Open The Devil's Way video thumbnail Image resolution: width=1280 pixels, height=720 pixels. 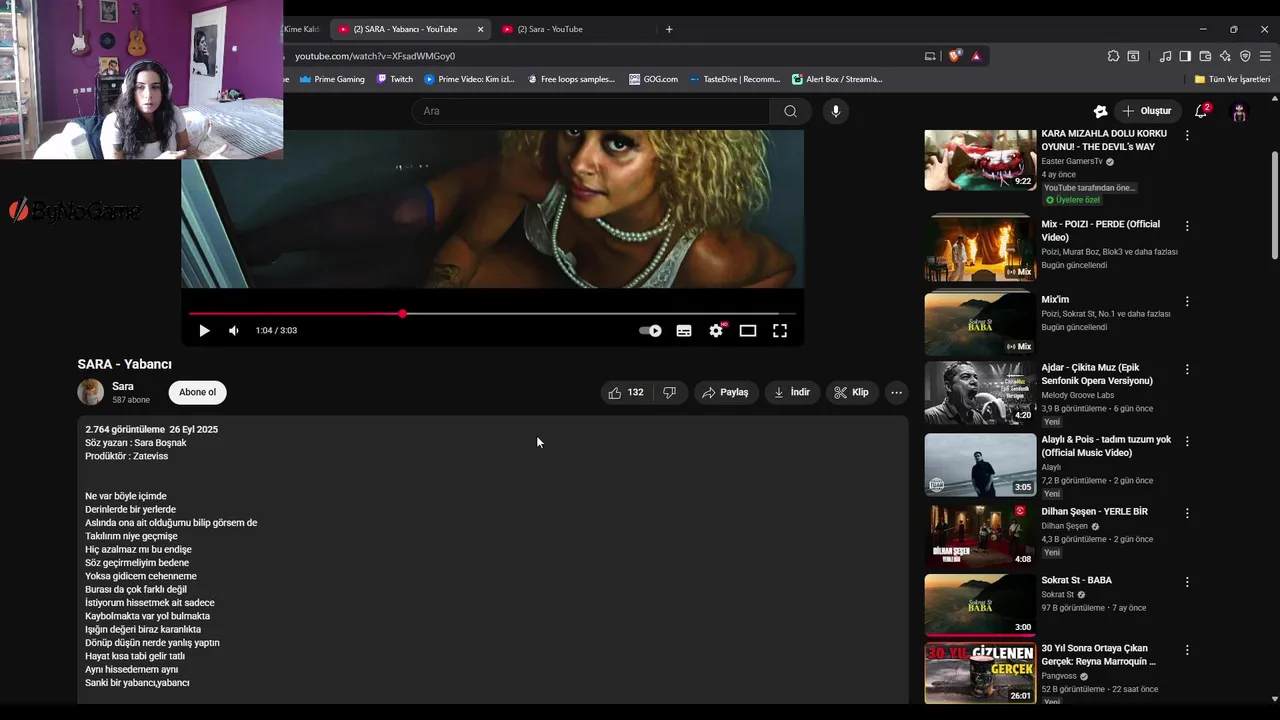click(980, 159)
